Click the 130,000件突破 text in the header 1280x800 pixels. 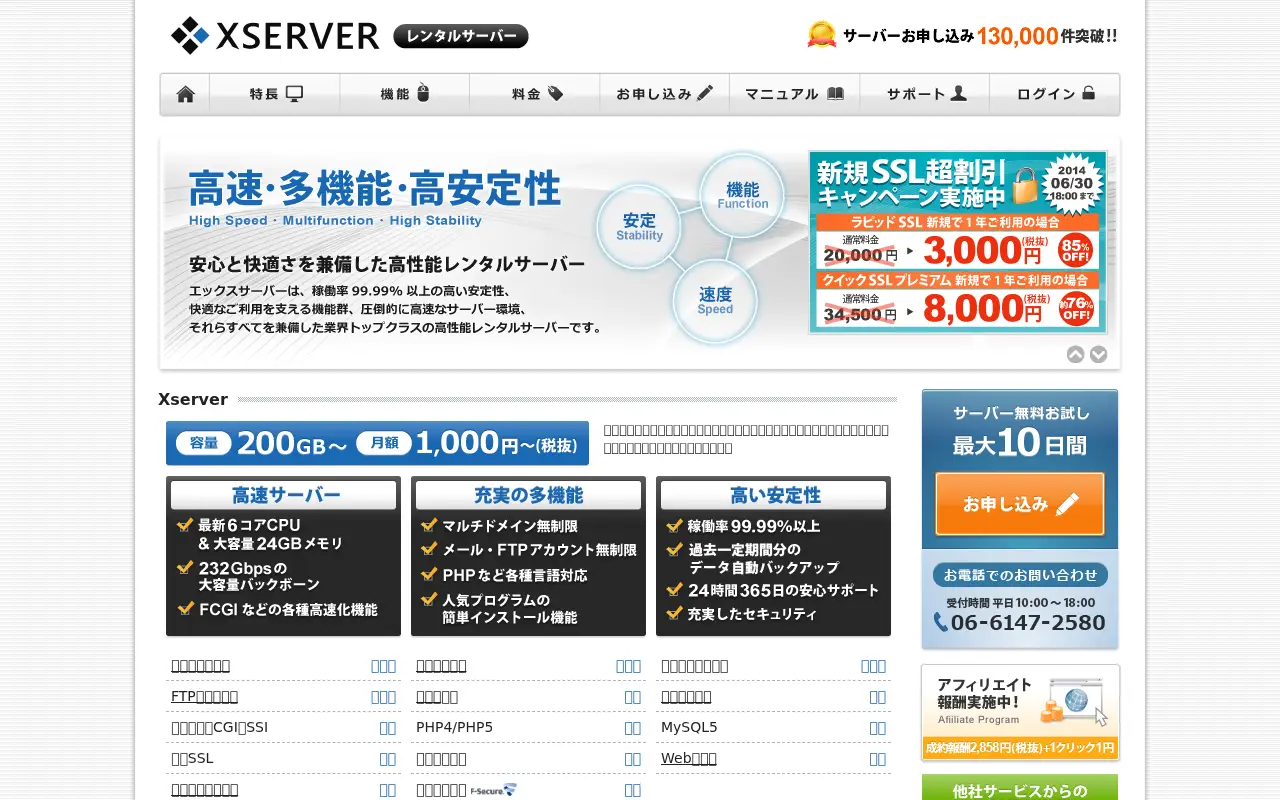click(x=1047, y=36)
